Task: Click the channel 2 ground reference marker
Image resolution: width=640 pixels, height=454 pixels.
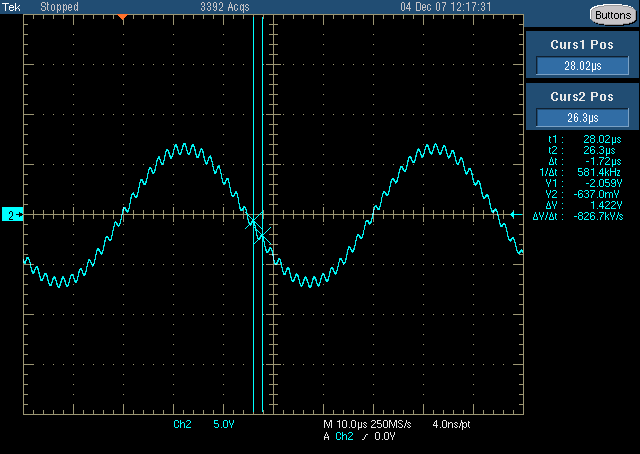Action: pyautogui.click(x=12, y=214)
